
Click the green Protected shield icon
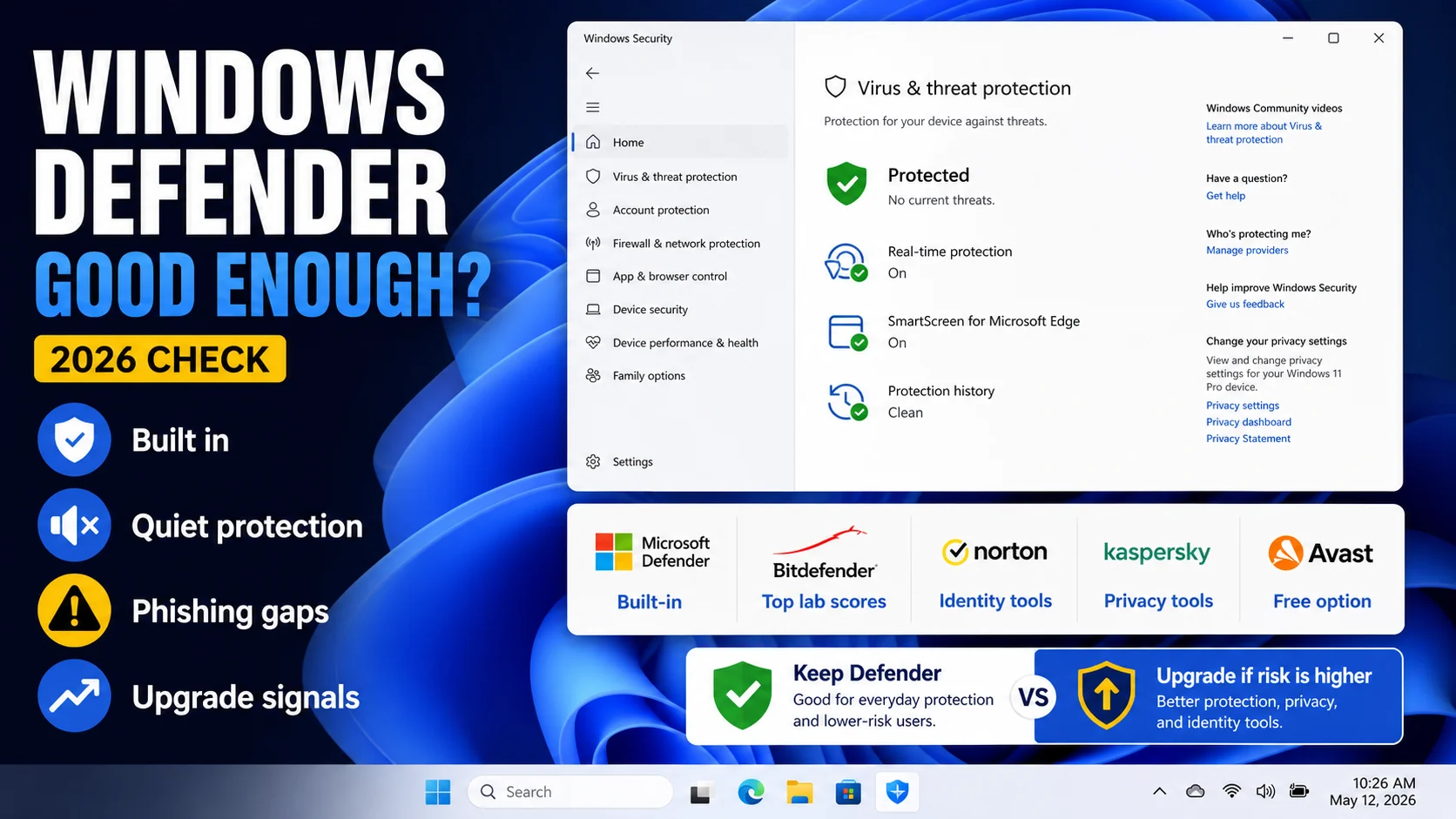[846, 184]
